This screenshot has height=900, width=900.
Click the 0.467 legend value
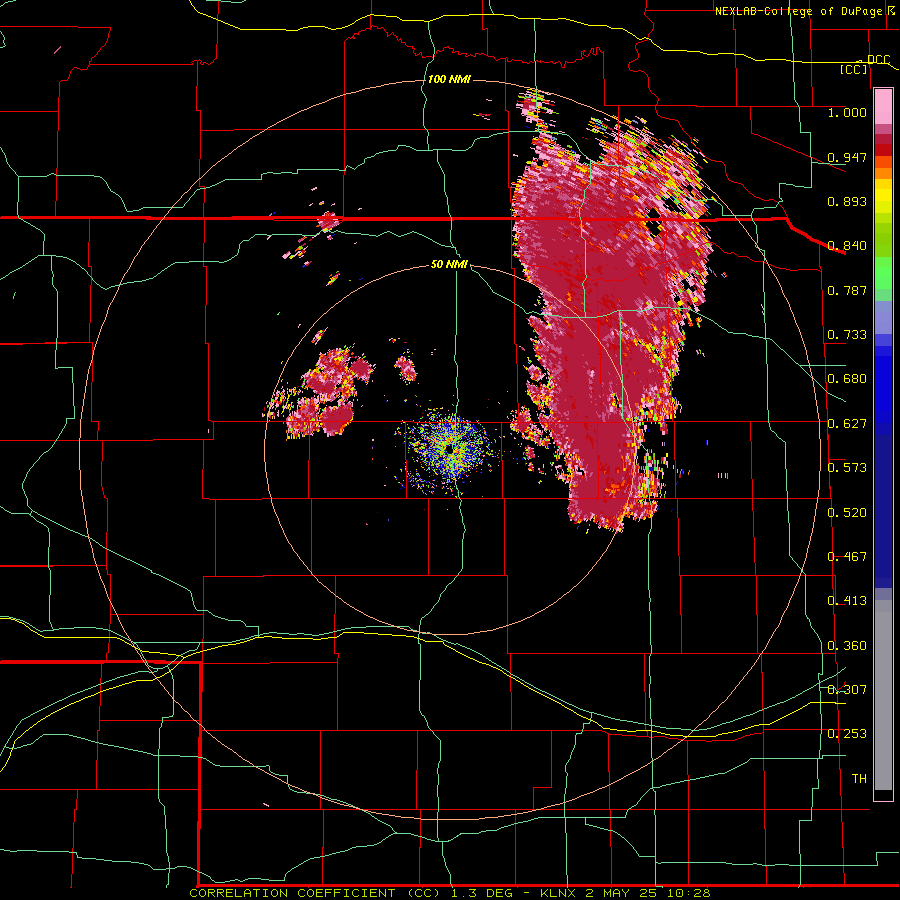tap(847, 557)
